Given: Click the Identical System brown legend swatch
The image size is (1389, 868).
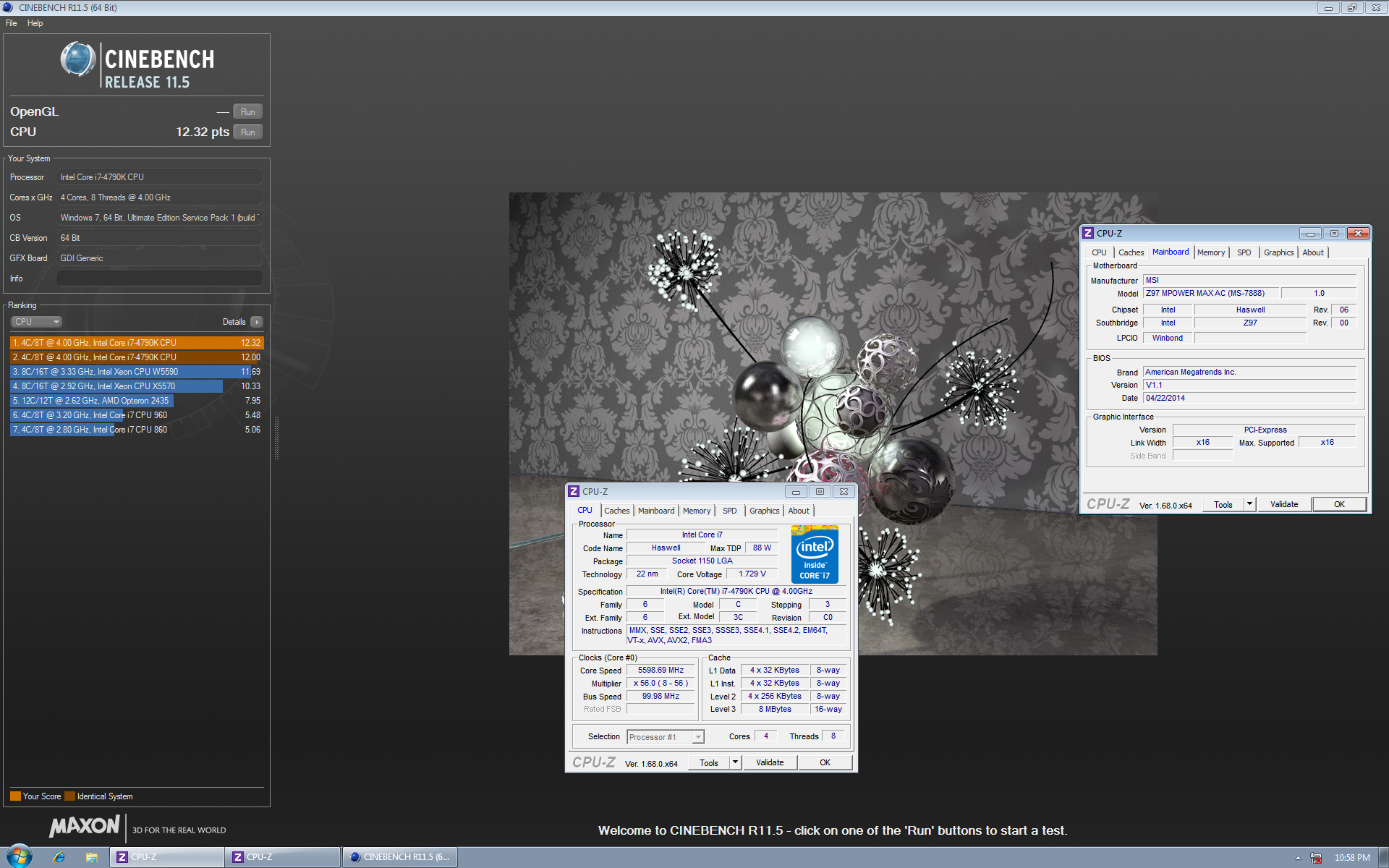Looking at the screenshot, I should (x=69, y=796).
